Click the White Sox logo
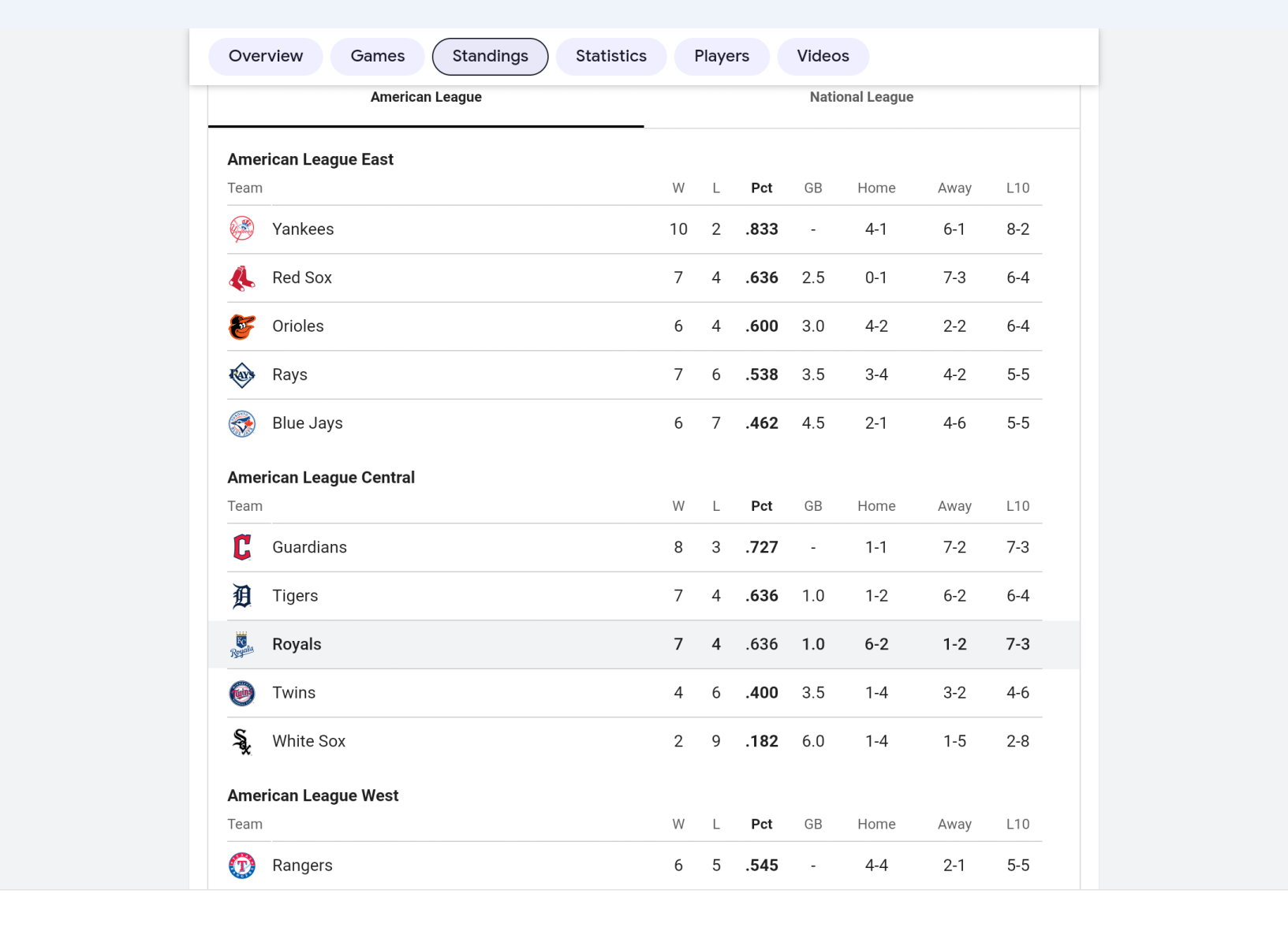The width and height of the screenshot is (1288, 946). click(x=242, y=742)
